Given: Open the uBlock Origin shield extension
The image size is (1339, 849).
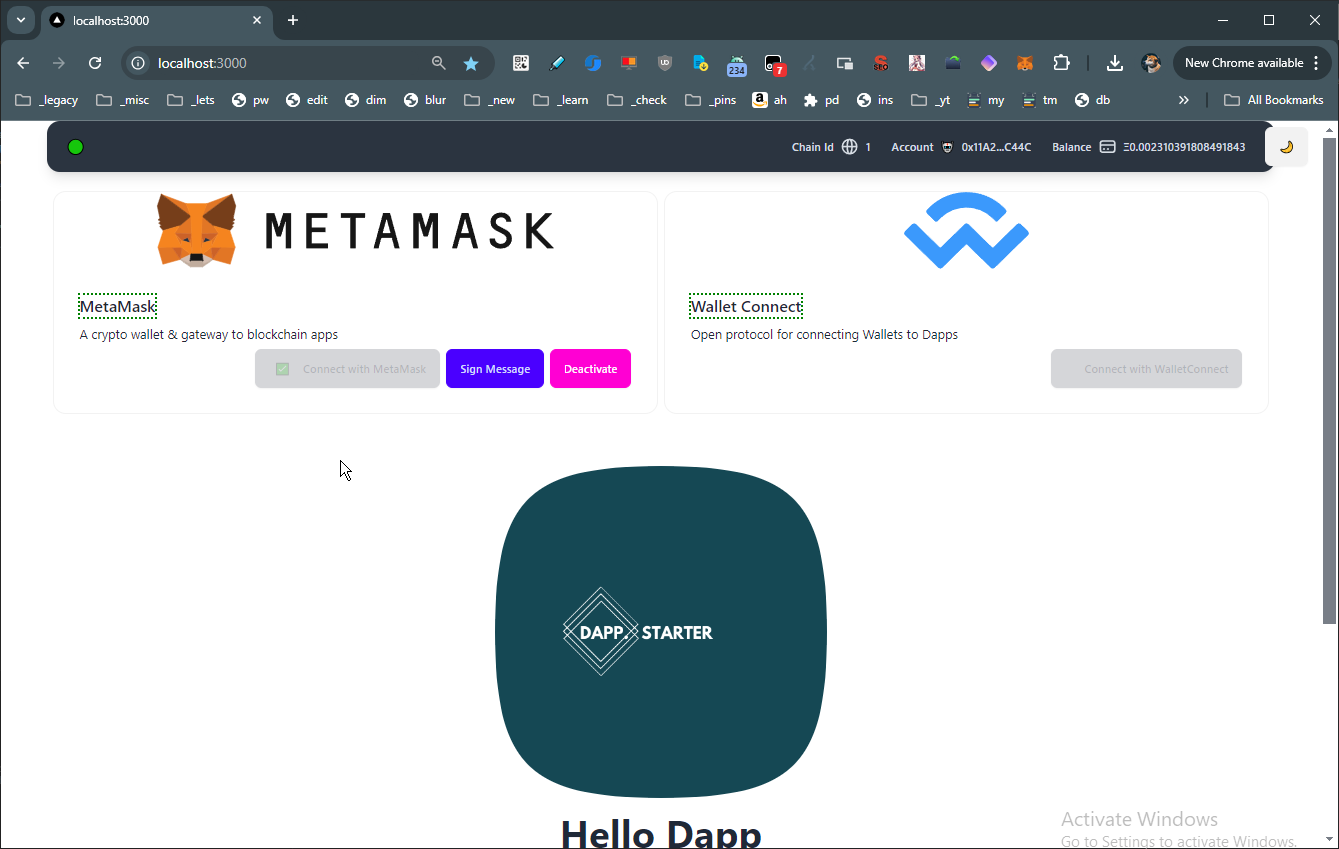Looking at the screenshot, I should [665, 63].
